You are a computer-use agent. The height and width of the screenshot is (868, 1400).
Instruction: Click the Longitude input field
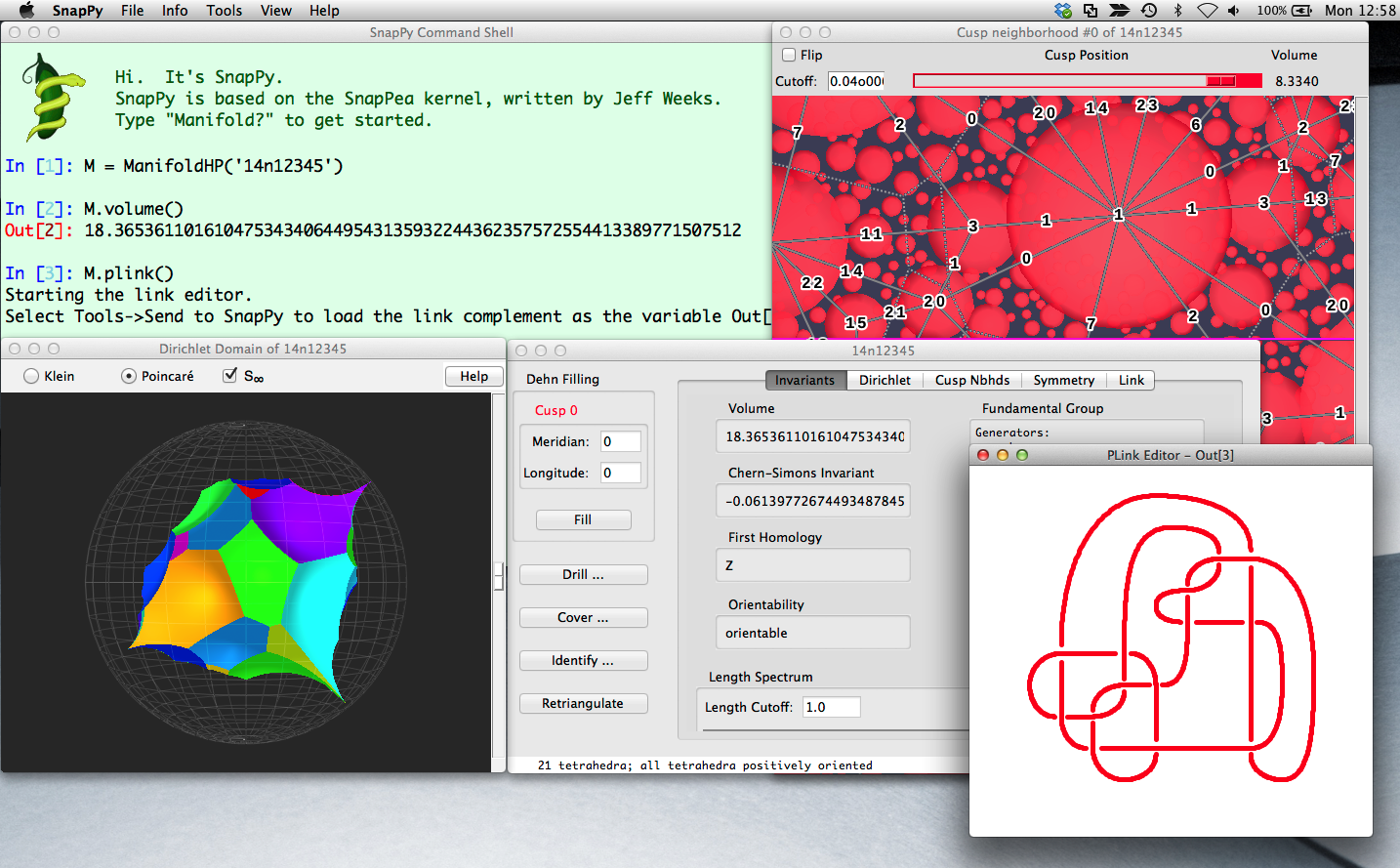click(621, 473)
